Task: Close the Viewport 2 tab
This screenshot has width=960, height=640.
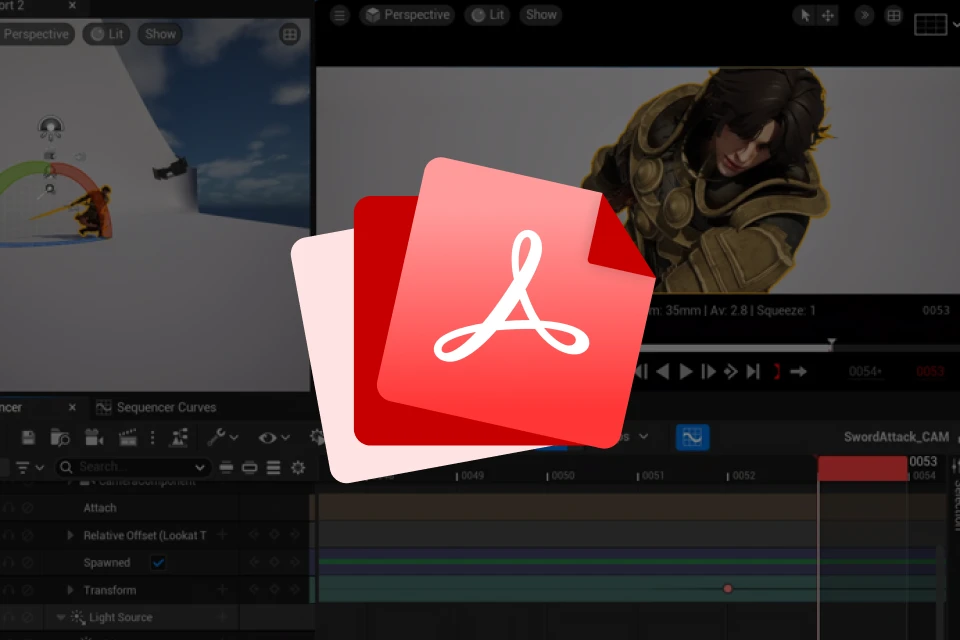Action: 72,5
